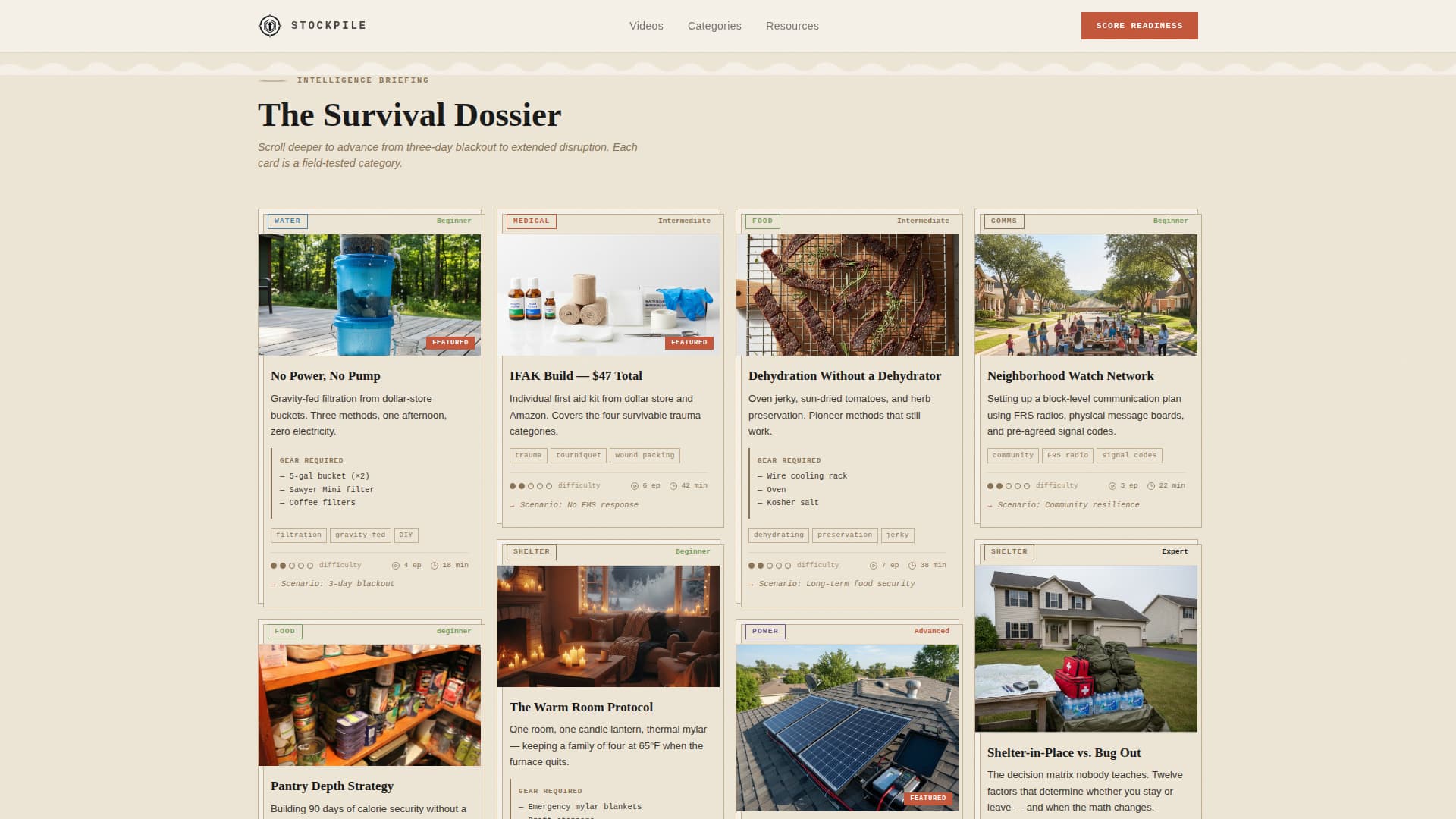Click the 'gravity-fed' tag
1456x819 pixels.
(x=360, y=535)
